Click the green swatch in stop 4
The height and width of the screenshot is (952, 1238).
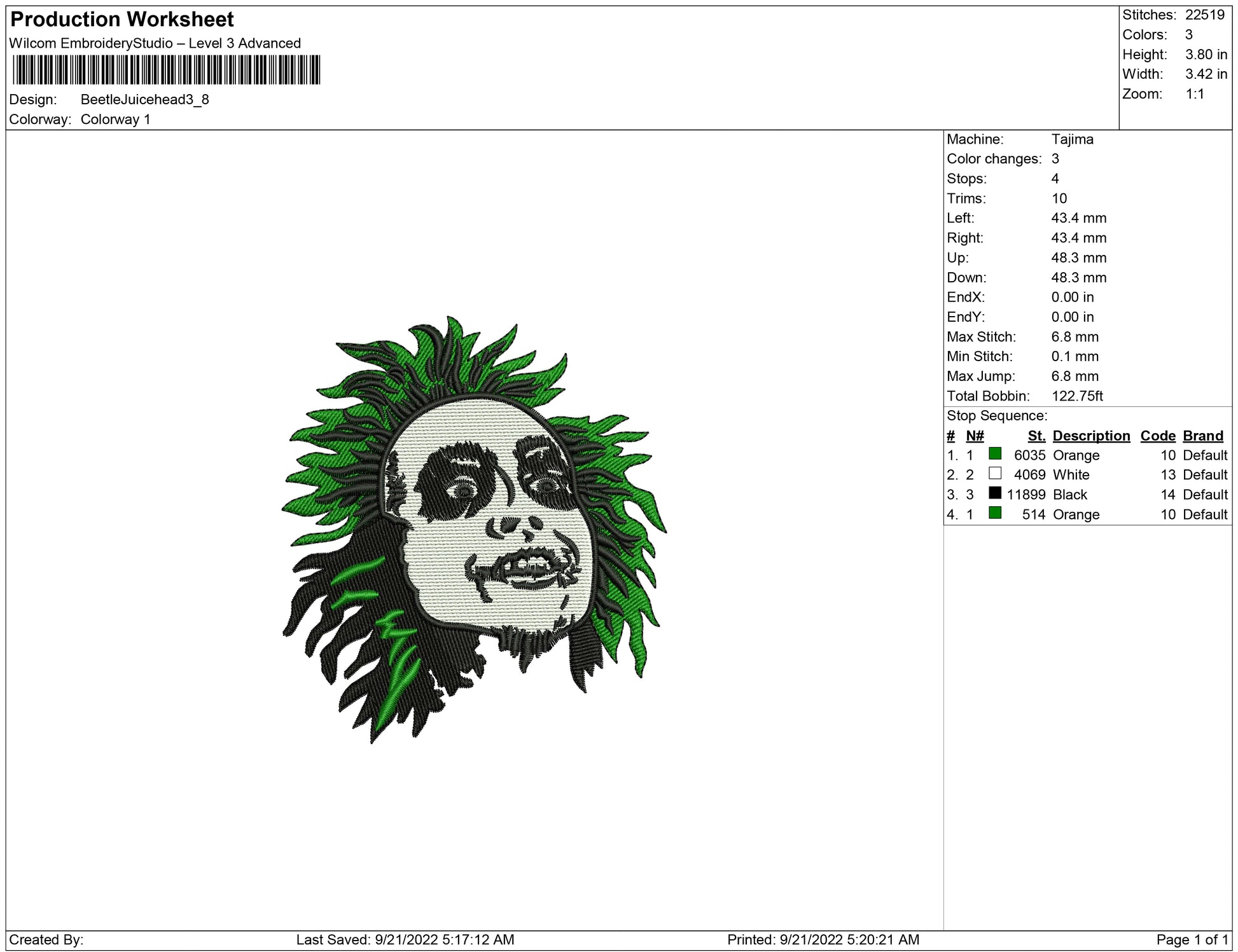coord(995,513)
